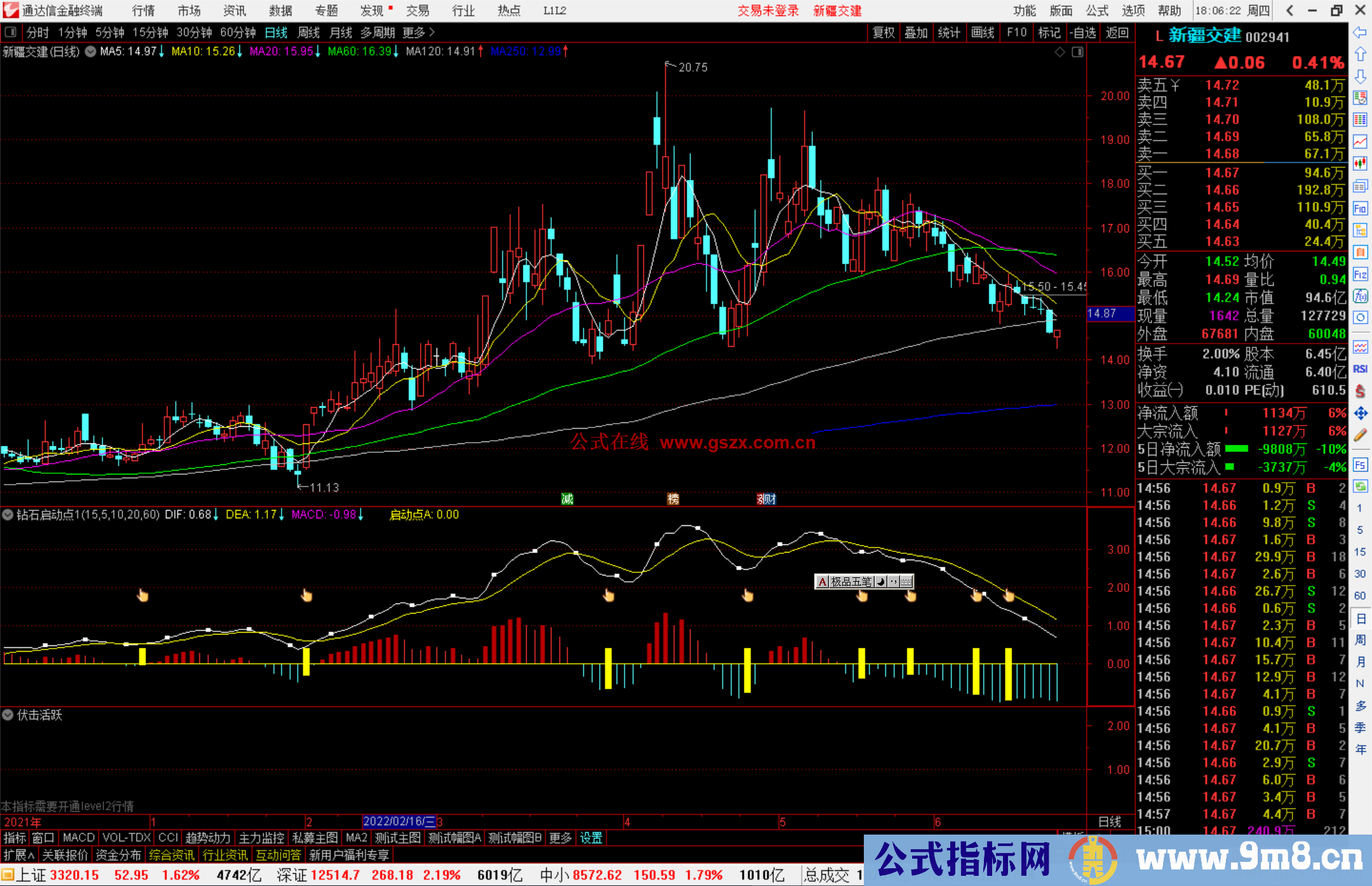This screenshot has height=886, width=1372.
Task: Expand the 更多 periods dropdown in toolbar
Action: [x=418, y=32]
